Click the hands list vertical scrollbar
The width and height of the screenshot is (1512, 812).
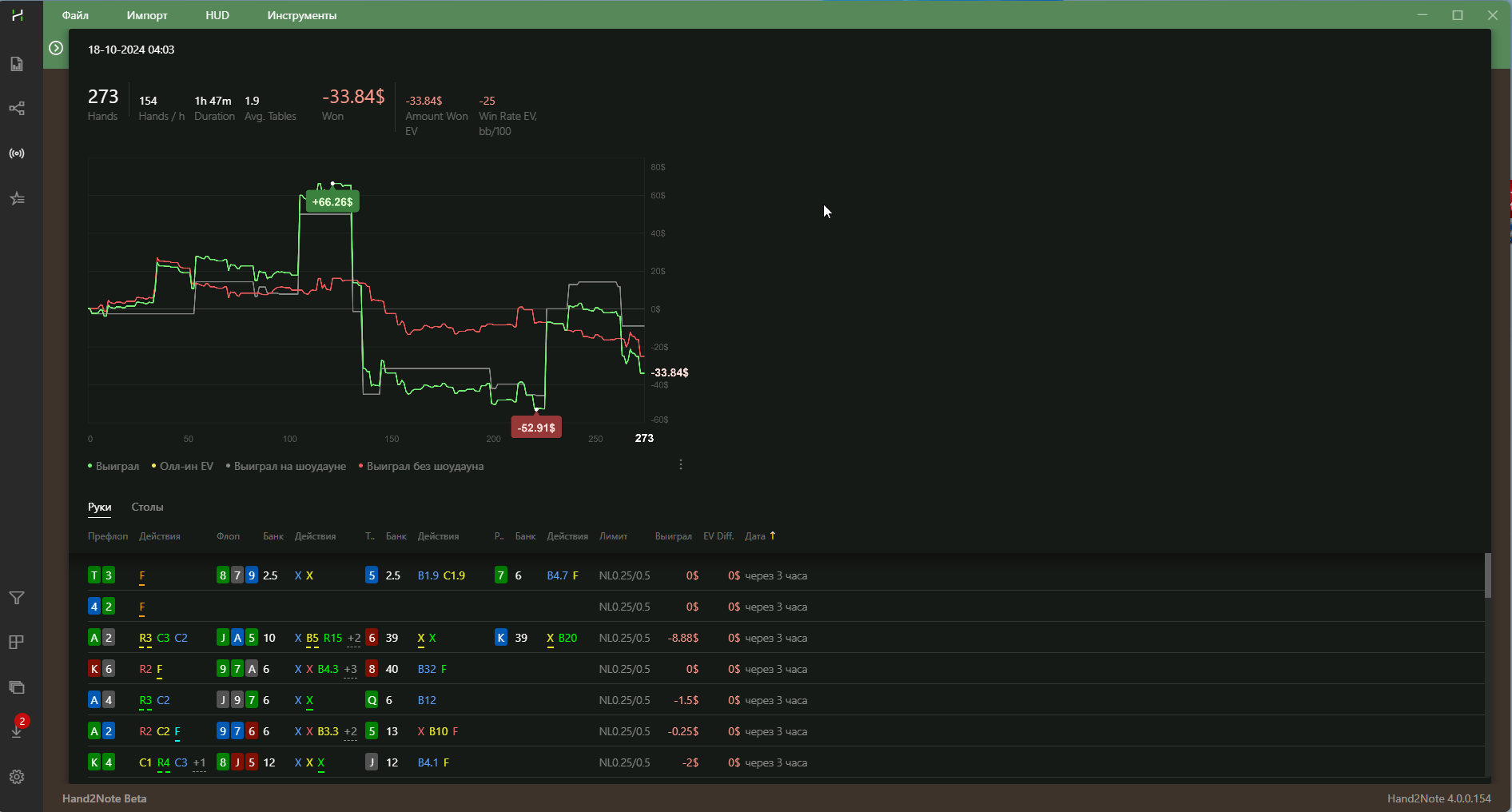1488,575
